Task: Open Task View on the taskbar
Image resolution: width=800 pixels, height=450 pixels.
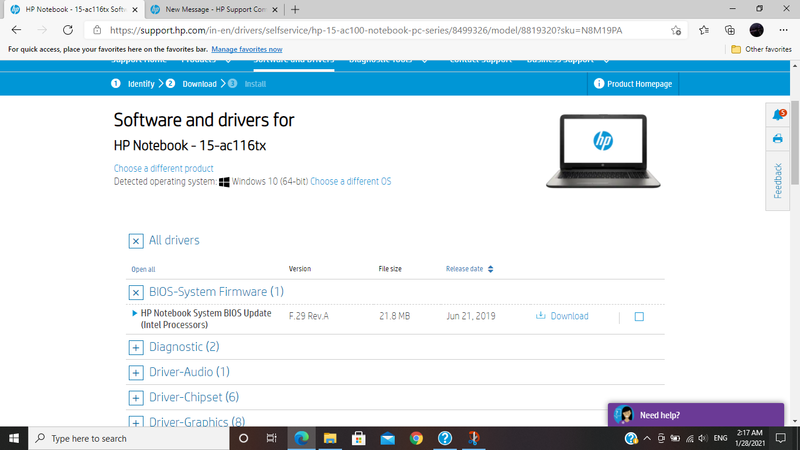Action: (x=271, y=438)
